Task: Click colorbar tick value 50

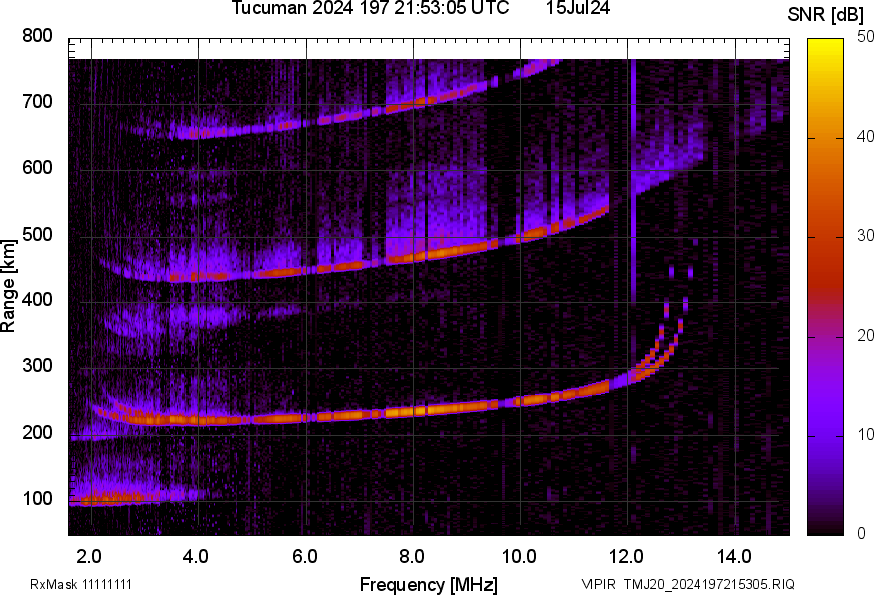Action: (866, 37)
